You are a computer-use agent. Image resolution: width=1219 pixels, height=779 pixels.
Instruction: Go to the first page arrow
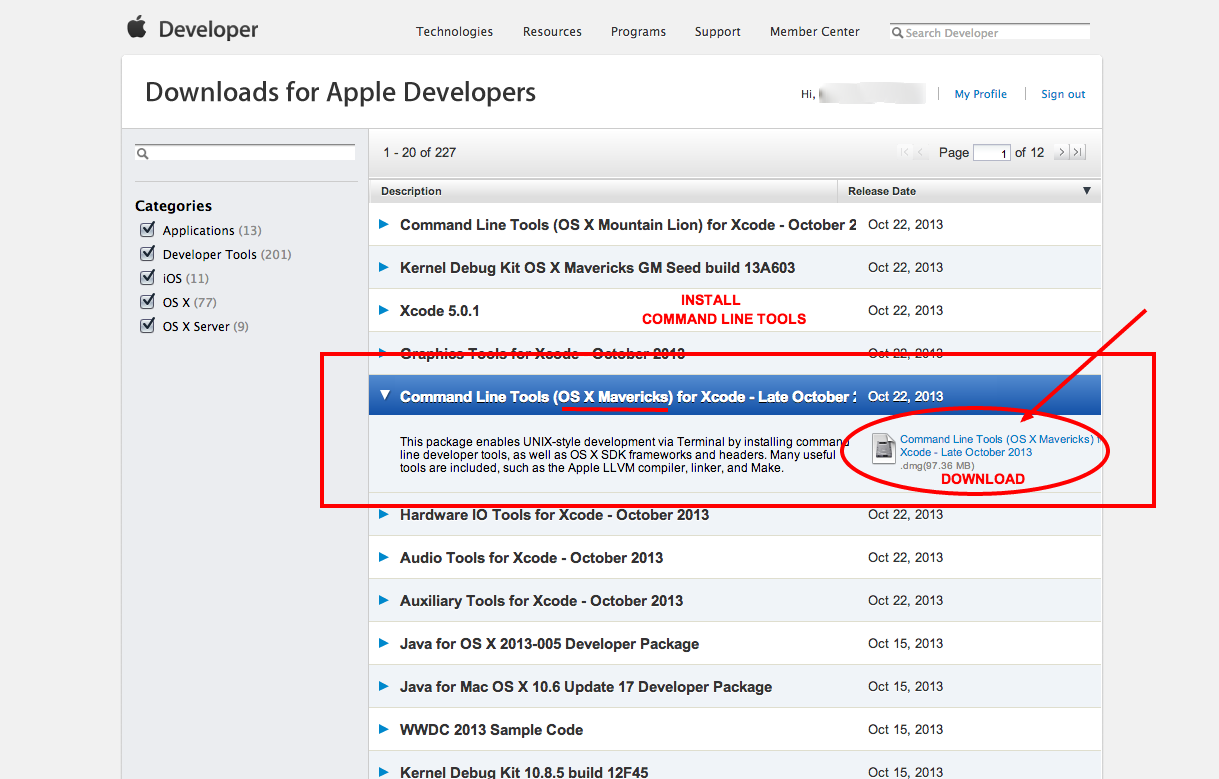pos(906,152)
